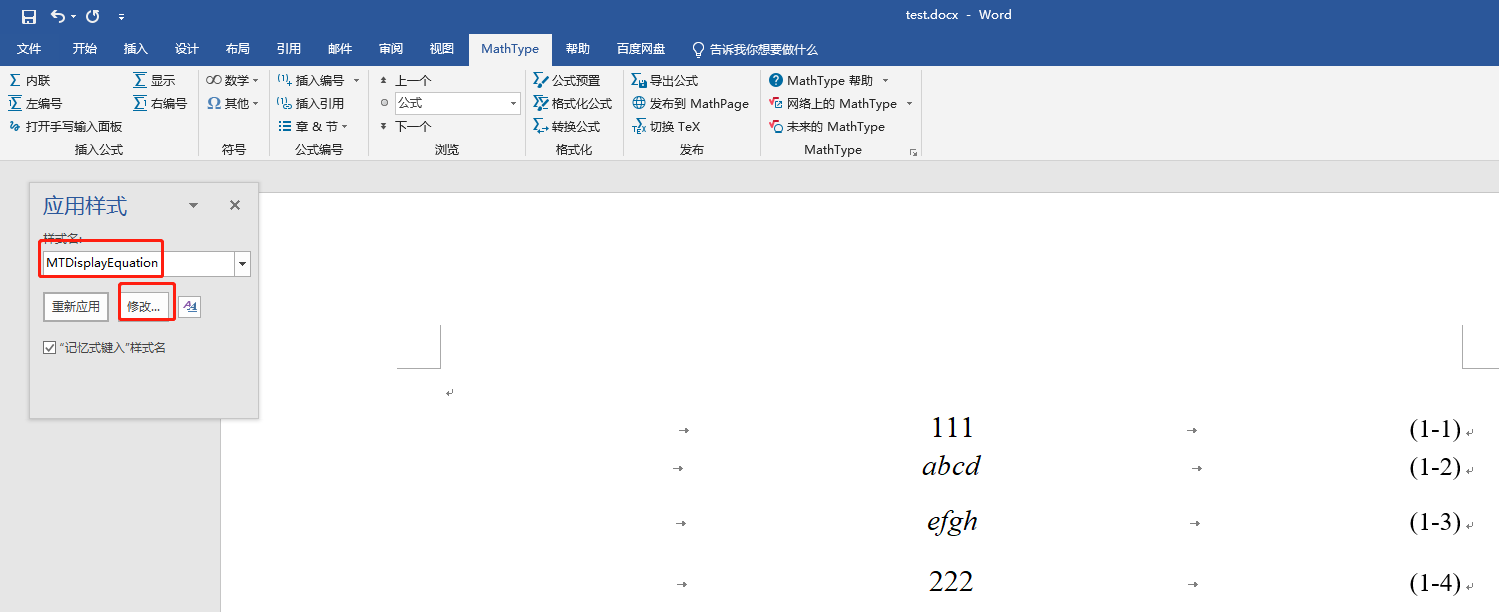Screen dimensions: 1499x612
Task: Click equation number (1-2)
Action: (x=1435, y=467)
